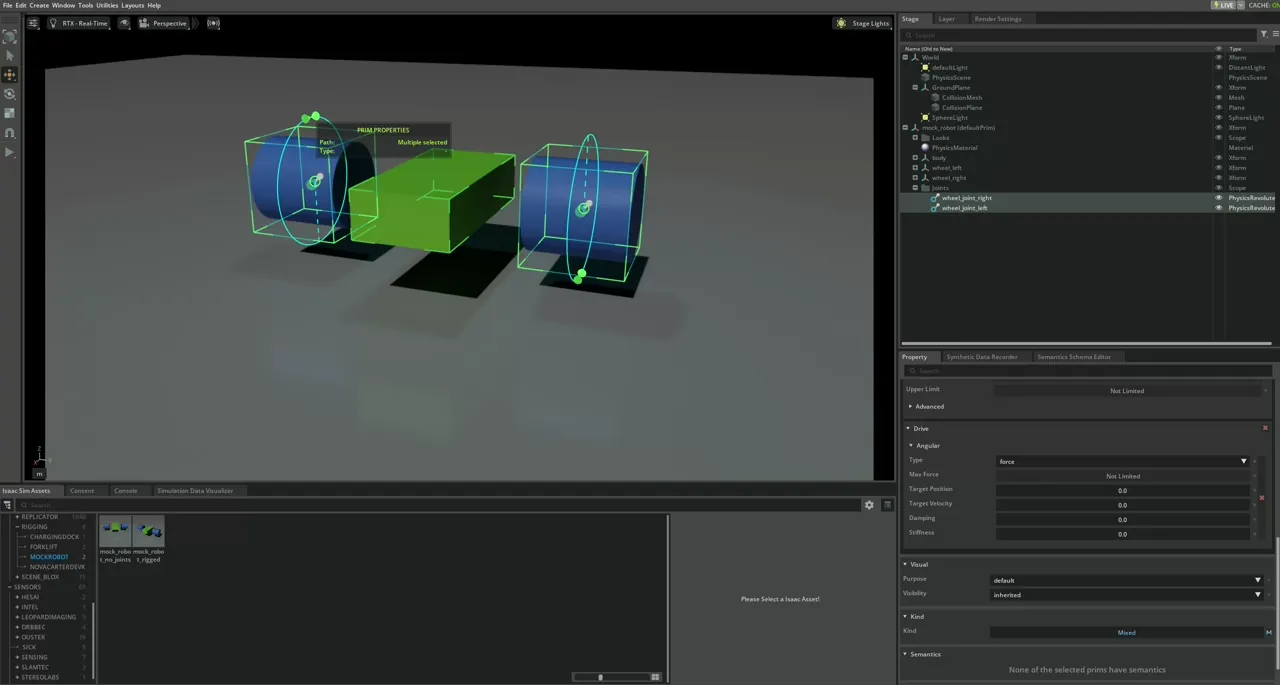The height and width of the screenshot is (685, 1280).
Task: Click the Stage Lights button
Action: pyautogui.click(x=862, y=23)
